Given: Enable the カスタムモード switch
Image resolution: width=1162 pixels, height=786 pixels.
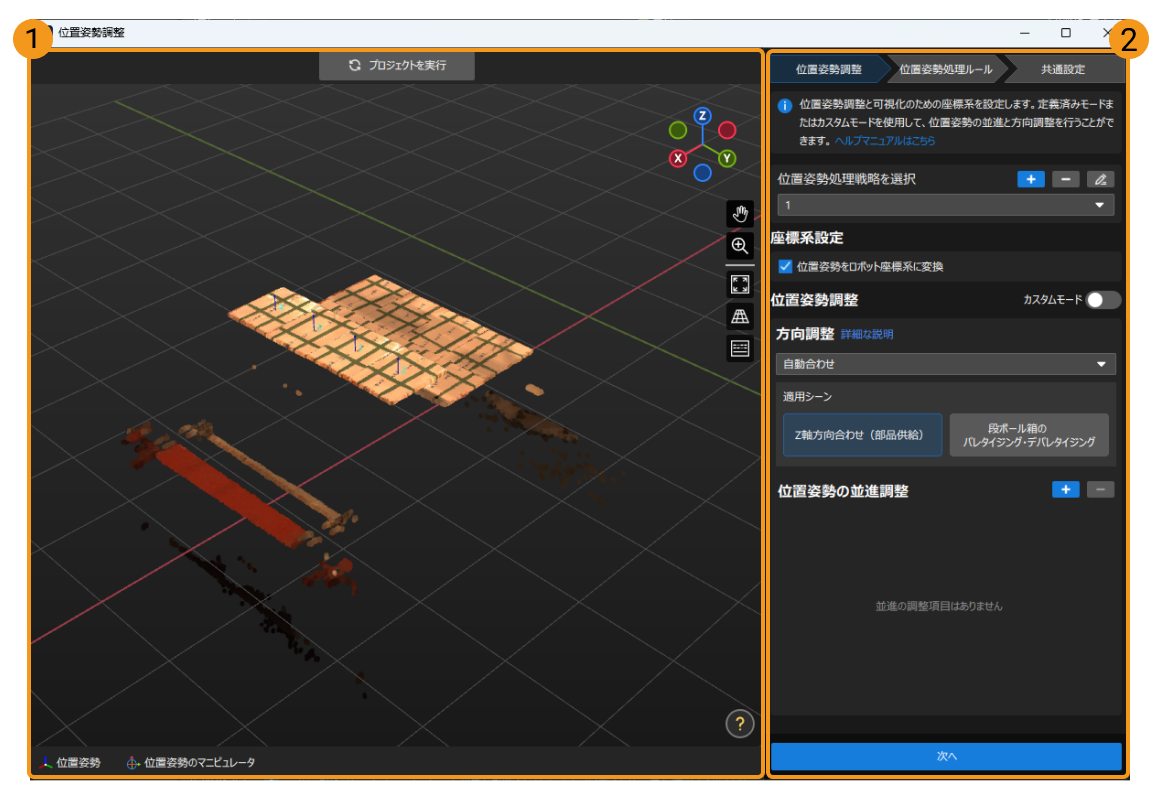Looking at the screenshot, I should click(1104, 300).
